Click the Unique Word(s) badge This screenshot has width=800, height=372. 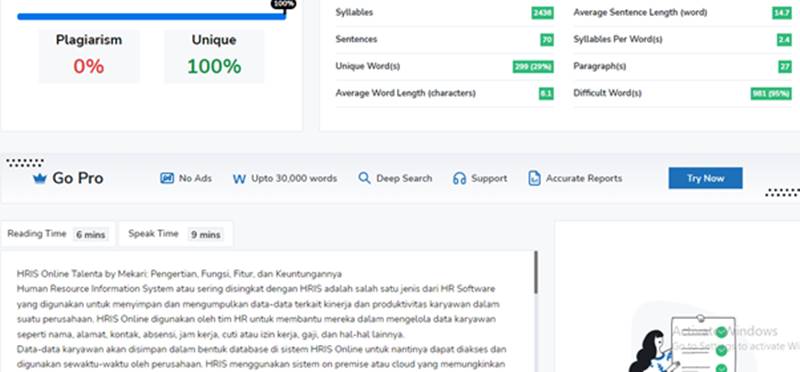pyautogui.click(x=533, y=67)
